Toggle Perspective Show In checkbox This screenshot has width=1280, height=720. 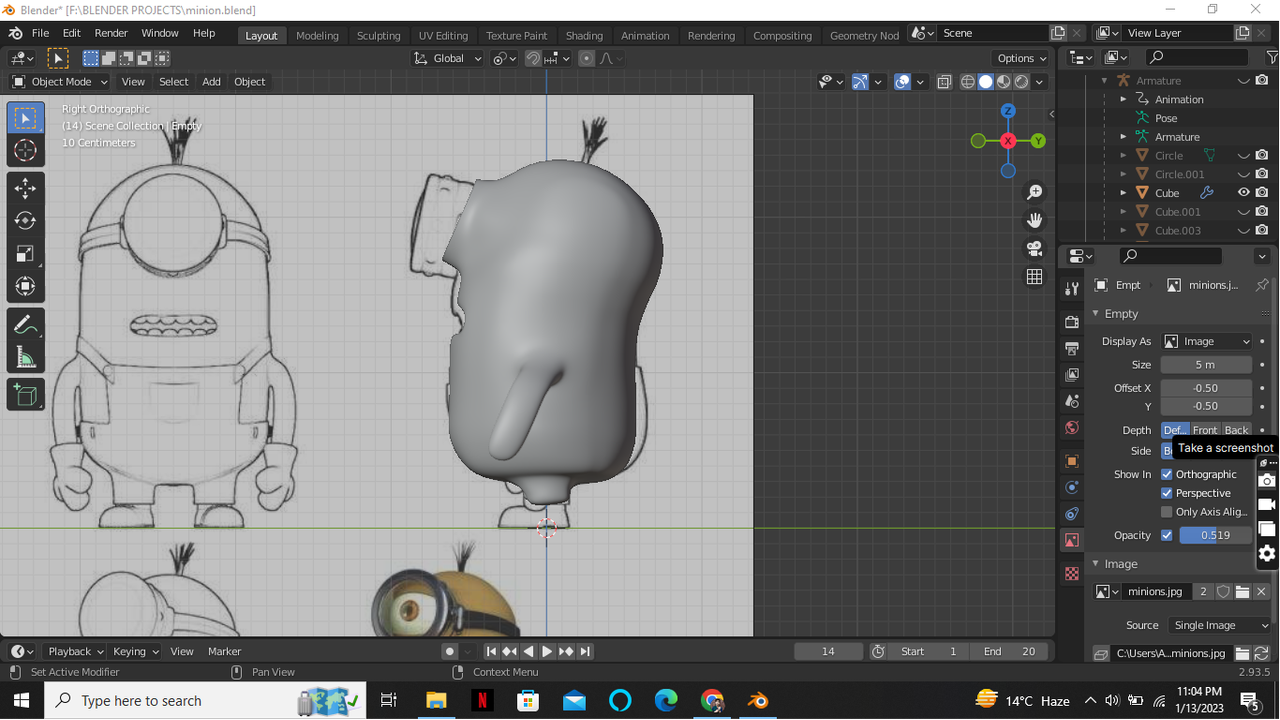tap(1167, 493)
